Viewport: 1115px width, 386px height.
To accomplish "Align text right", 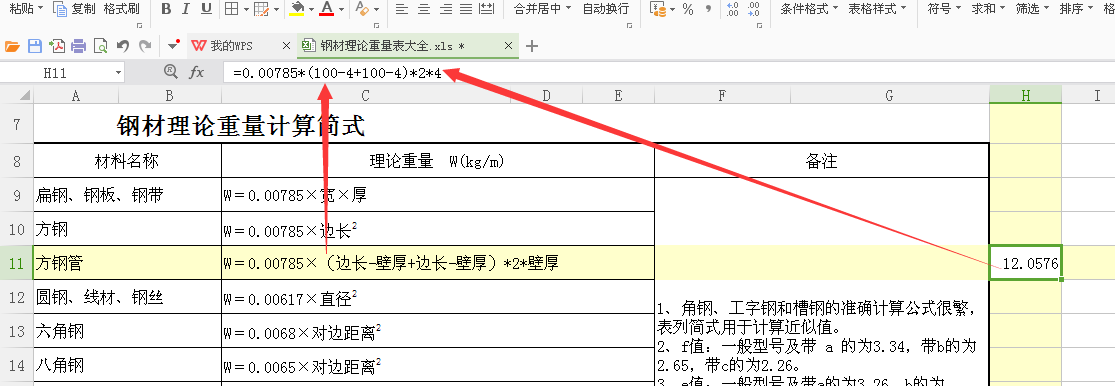I will [x=446, y=9].
